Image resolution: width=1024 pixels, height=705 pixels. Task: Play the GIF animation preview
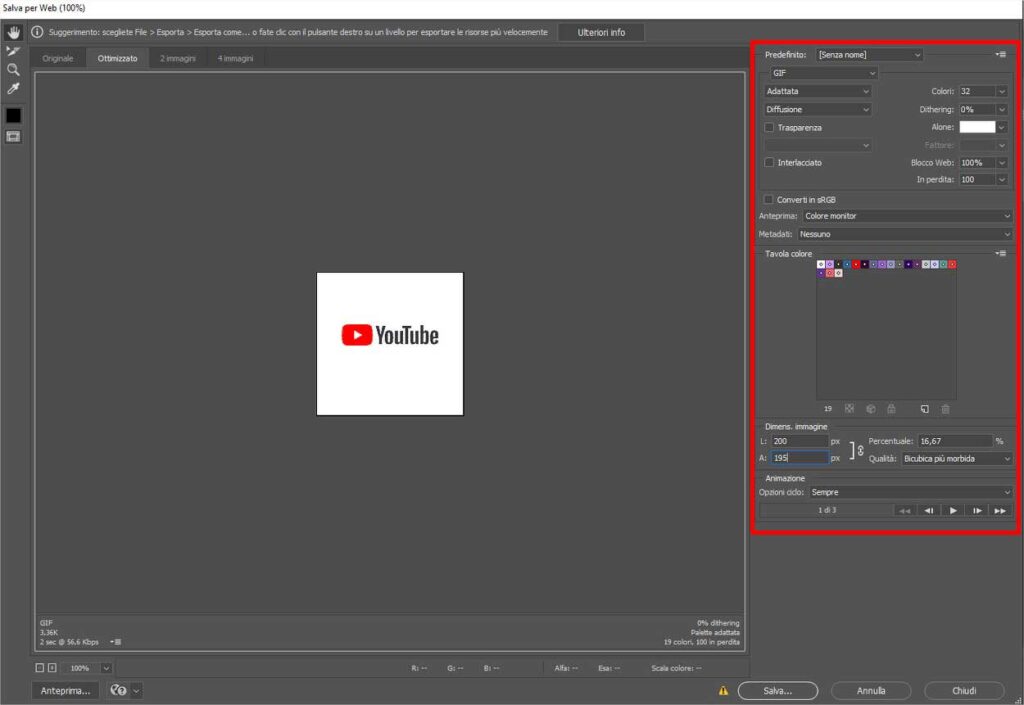click(x=954, y=510)
